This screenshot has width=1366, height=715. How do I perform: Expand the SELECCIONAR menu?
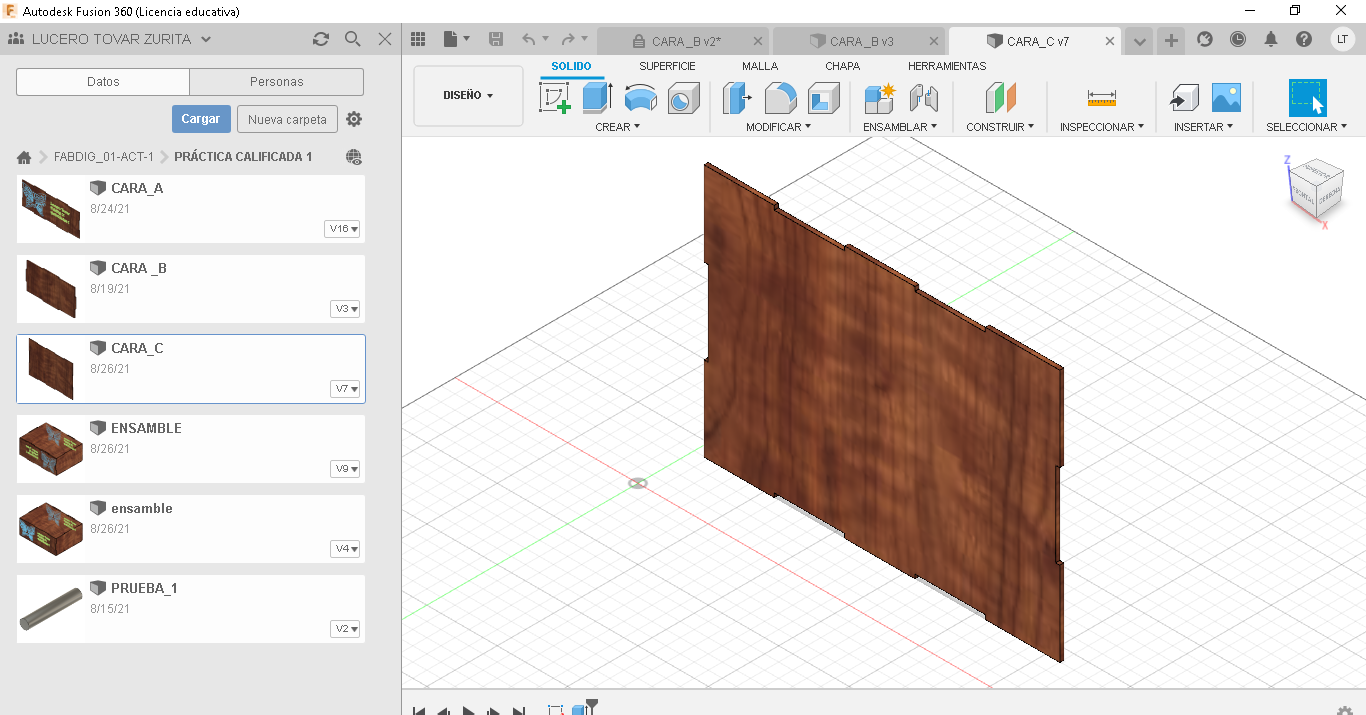pos(1306,127)
